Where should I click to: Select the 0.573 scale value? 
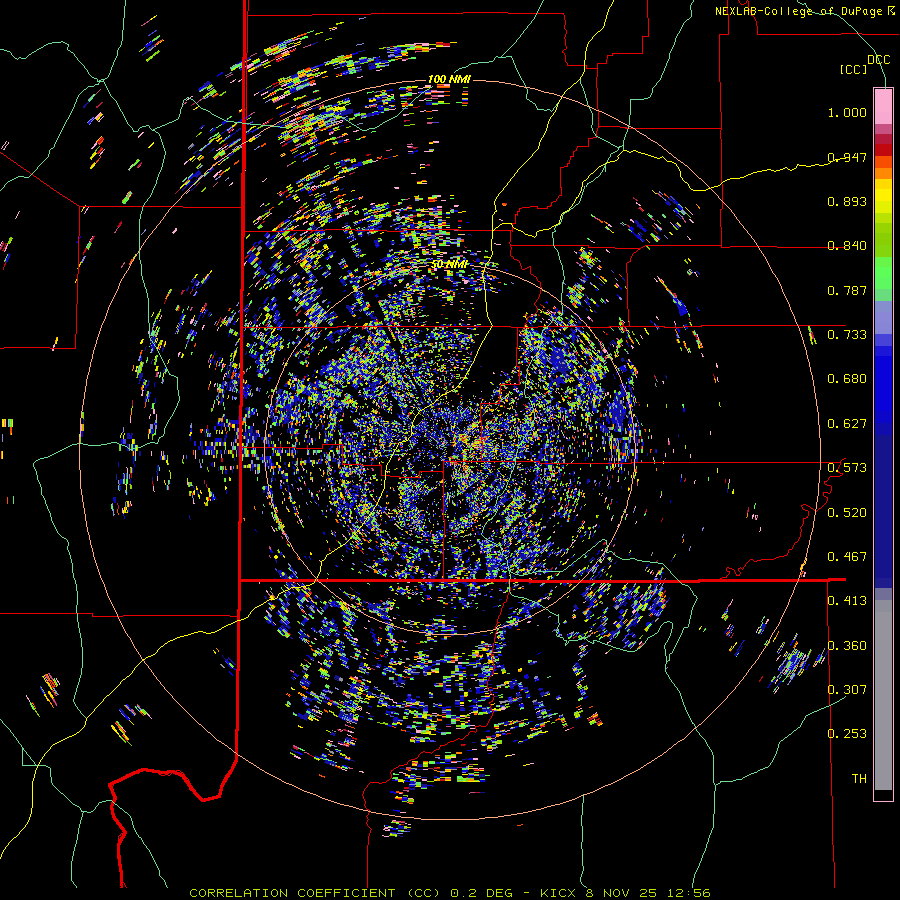pyautogui.click(x=847, y=468)
